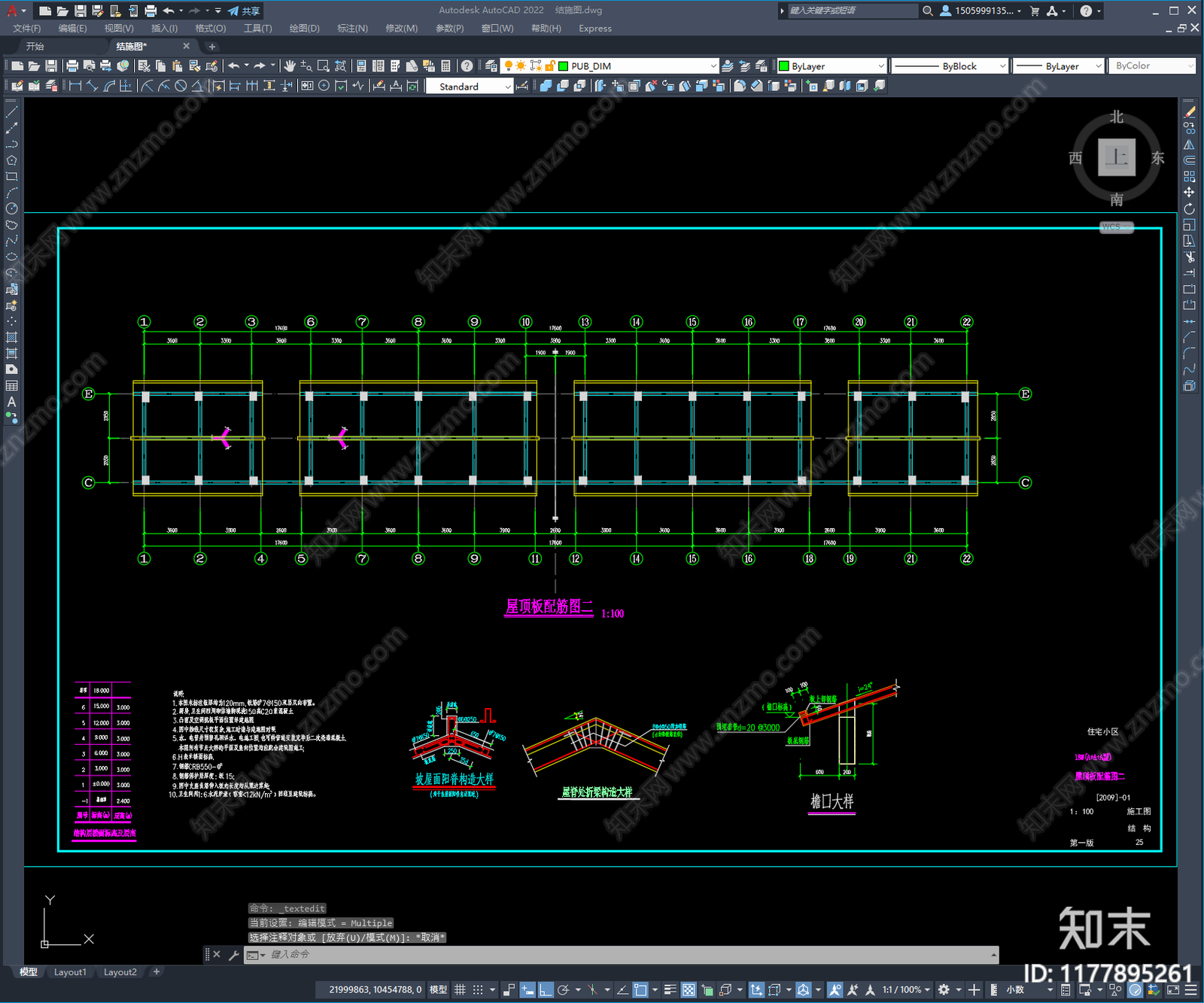Screen dimensions: 1204x1003
Task: Select the Move tool in right toolbar
Action: pyautogui.click(x=1189, y=193)
